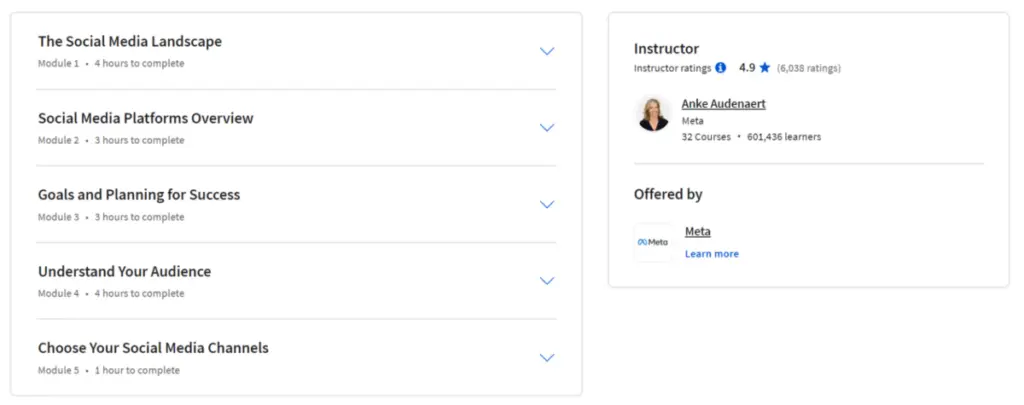Screen dimensions: 1024x405
Task: Expand Choose Your Social Media Channels chevron
Action: (546, 357)
